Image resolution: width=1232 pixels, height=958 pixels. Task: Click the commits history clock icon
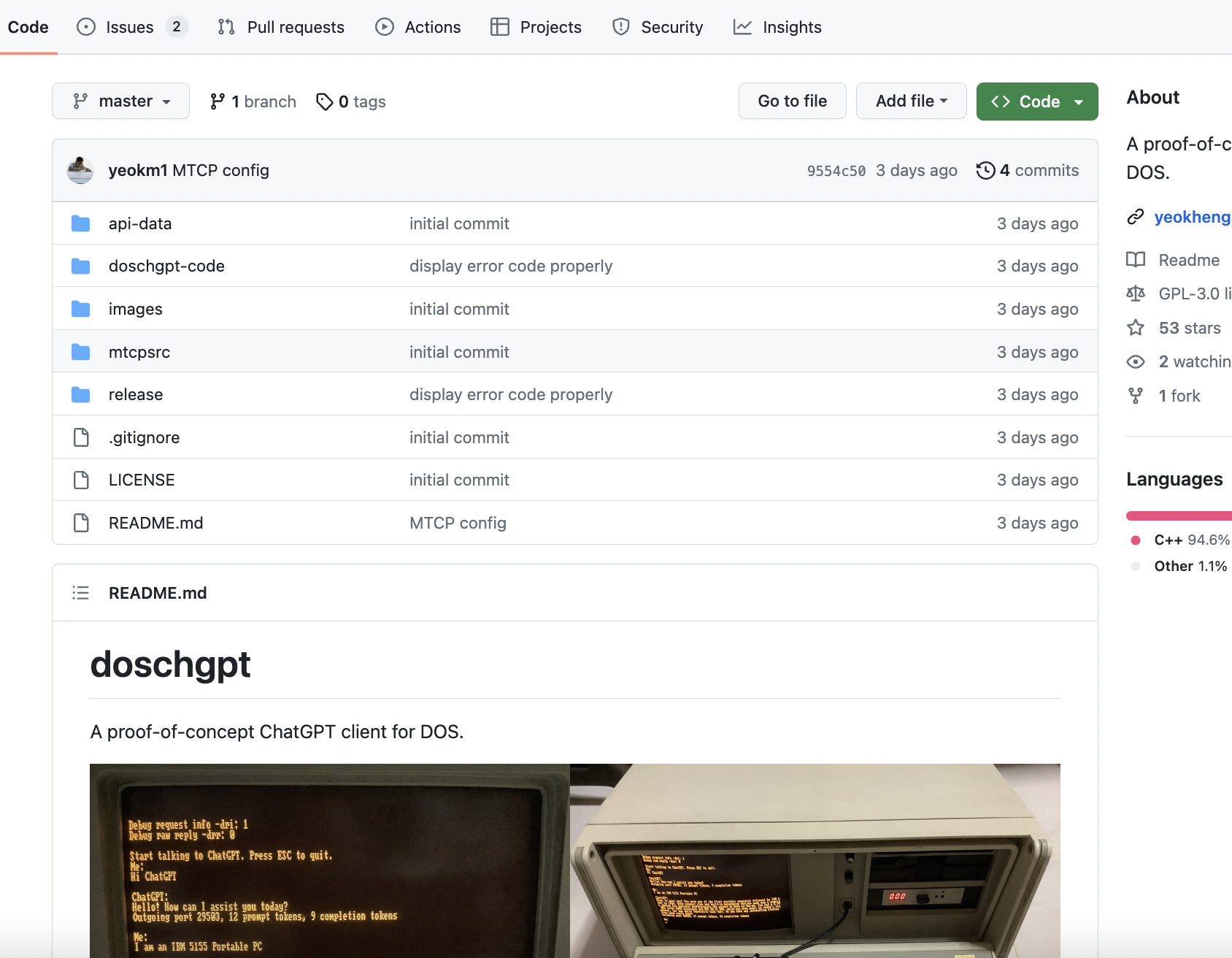coord(985,170)
